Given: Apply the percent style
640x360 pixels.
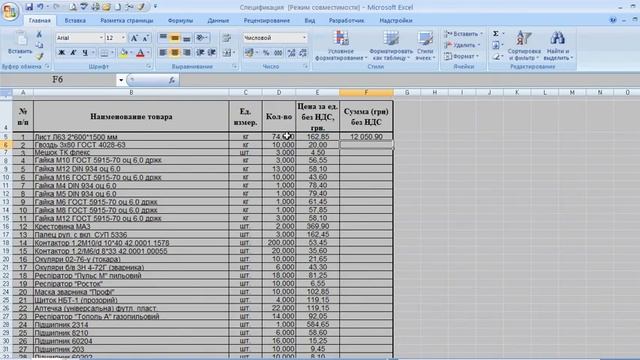Looking at the screenshot, I should [266, 53].
